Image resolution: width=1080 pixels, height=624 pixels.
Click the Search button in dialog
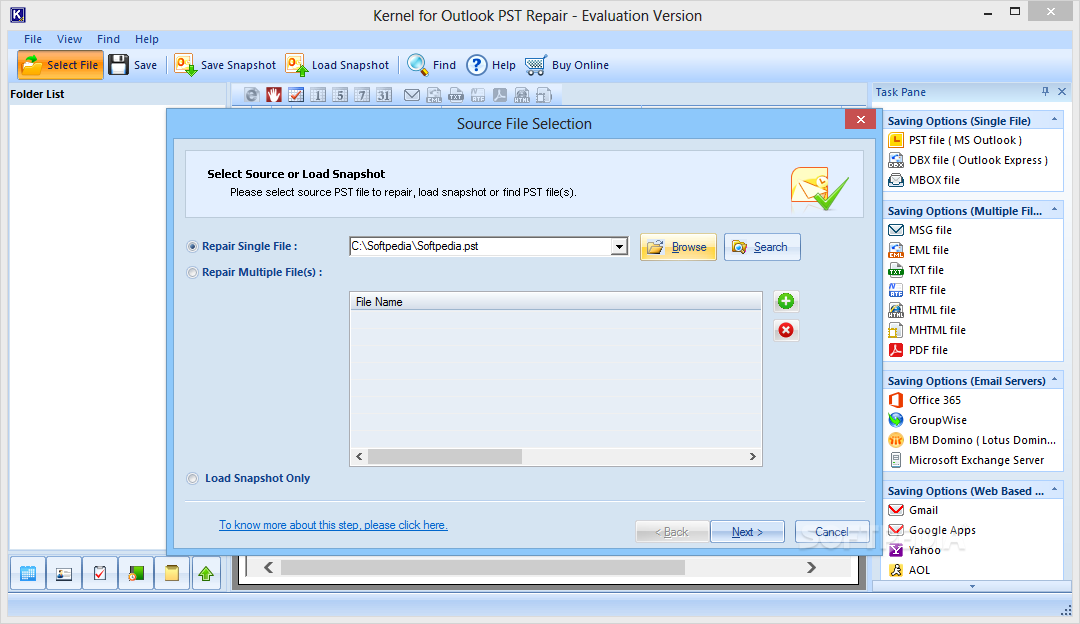[762, 247]
